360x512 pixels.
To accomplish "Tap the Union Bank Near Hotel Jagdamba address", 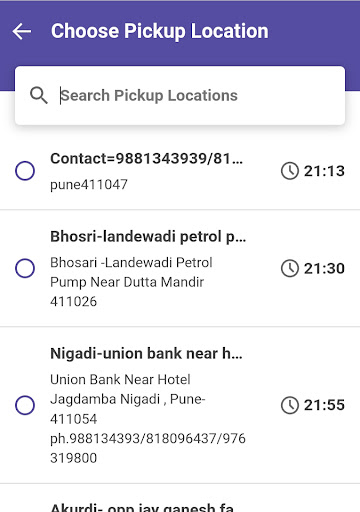I will [148, 419].
